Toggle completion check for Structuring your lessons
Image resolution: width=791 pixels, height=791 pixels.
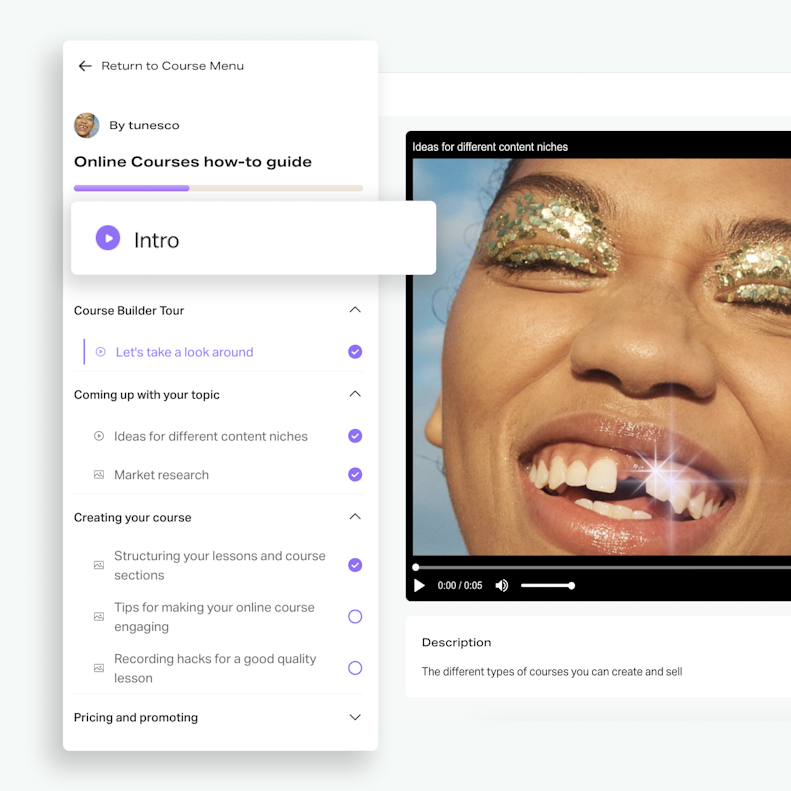click(x=355, y=565)
